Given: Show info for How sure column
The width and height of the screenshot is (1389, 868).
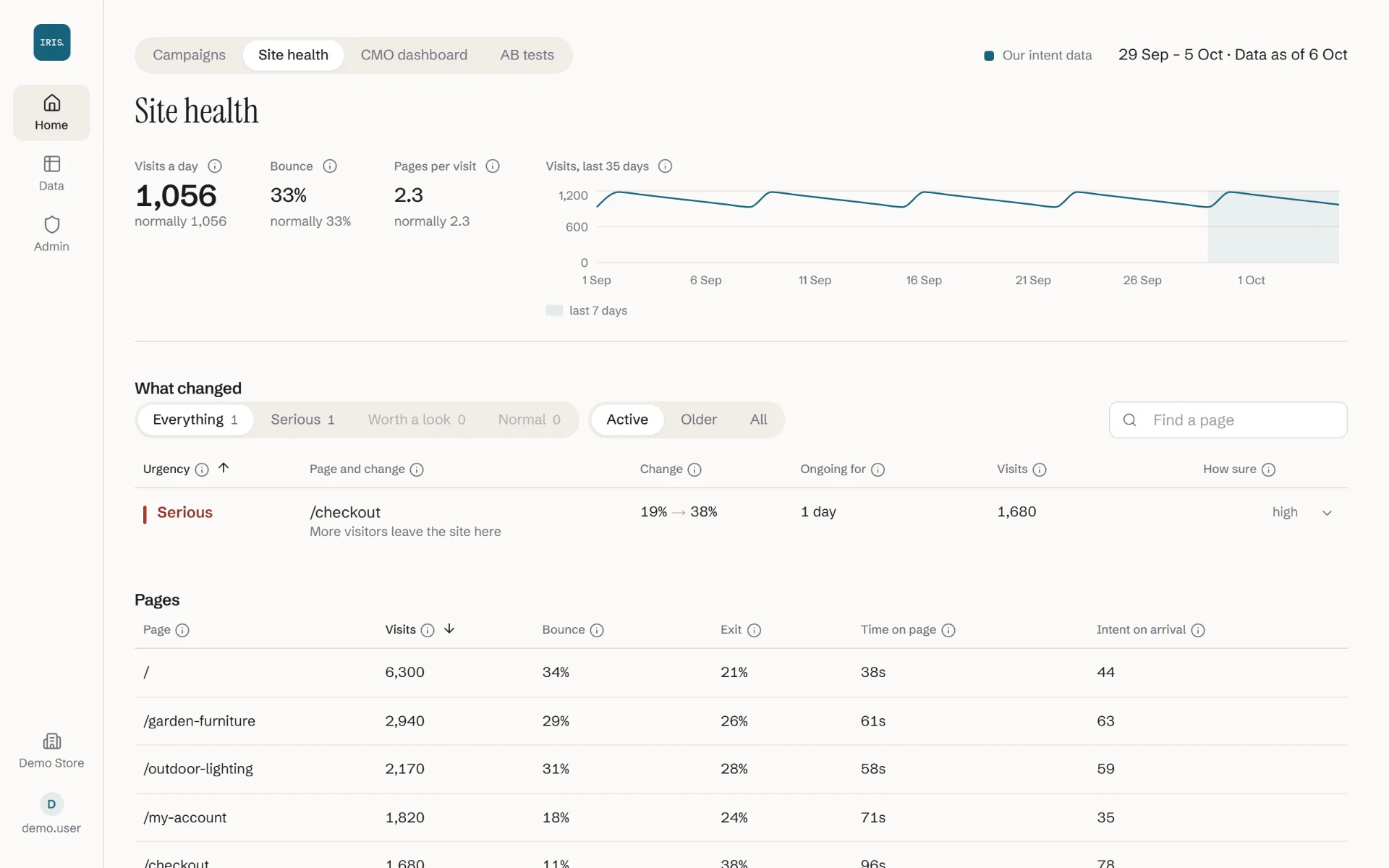Looking at the screenshot, I should 1268,469.
